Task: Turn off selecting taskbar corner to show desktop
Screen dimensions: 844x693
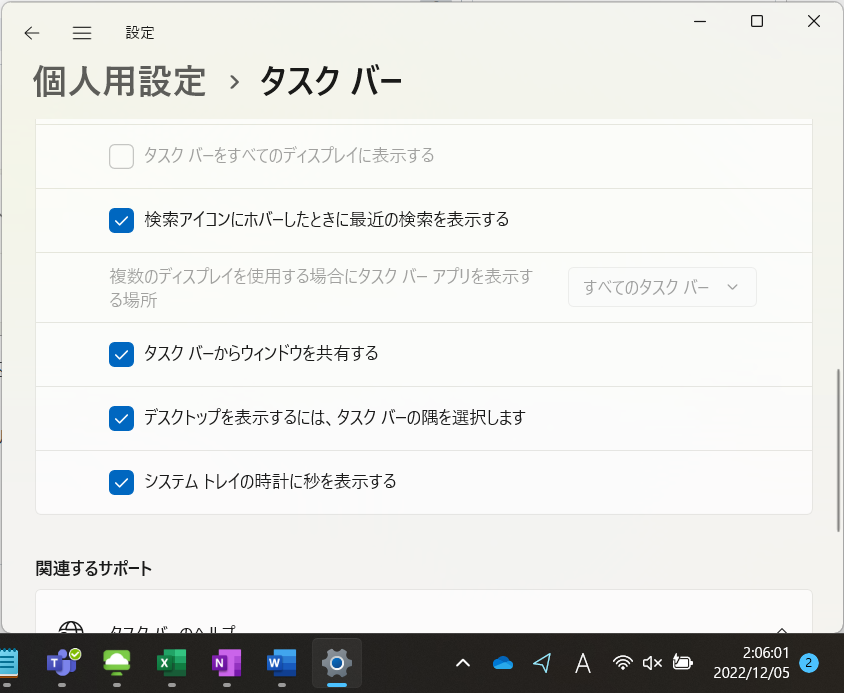Action: 121,418
